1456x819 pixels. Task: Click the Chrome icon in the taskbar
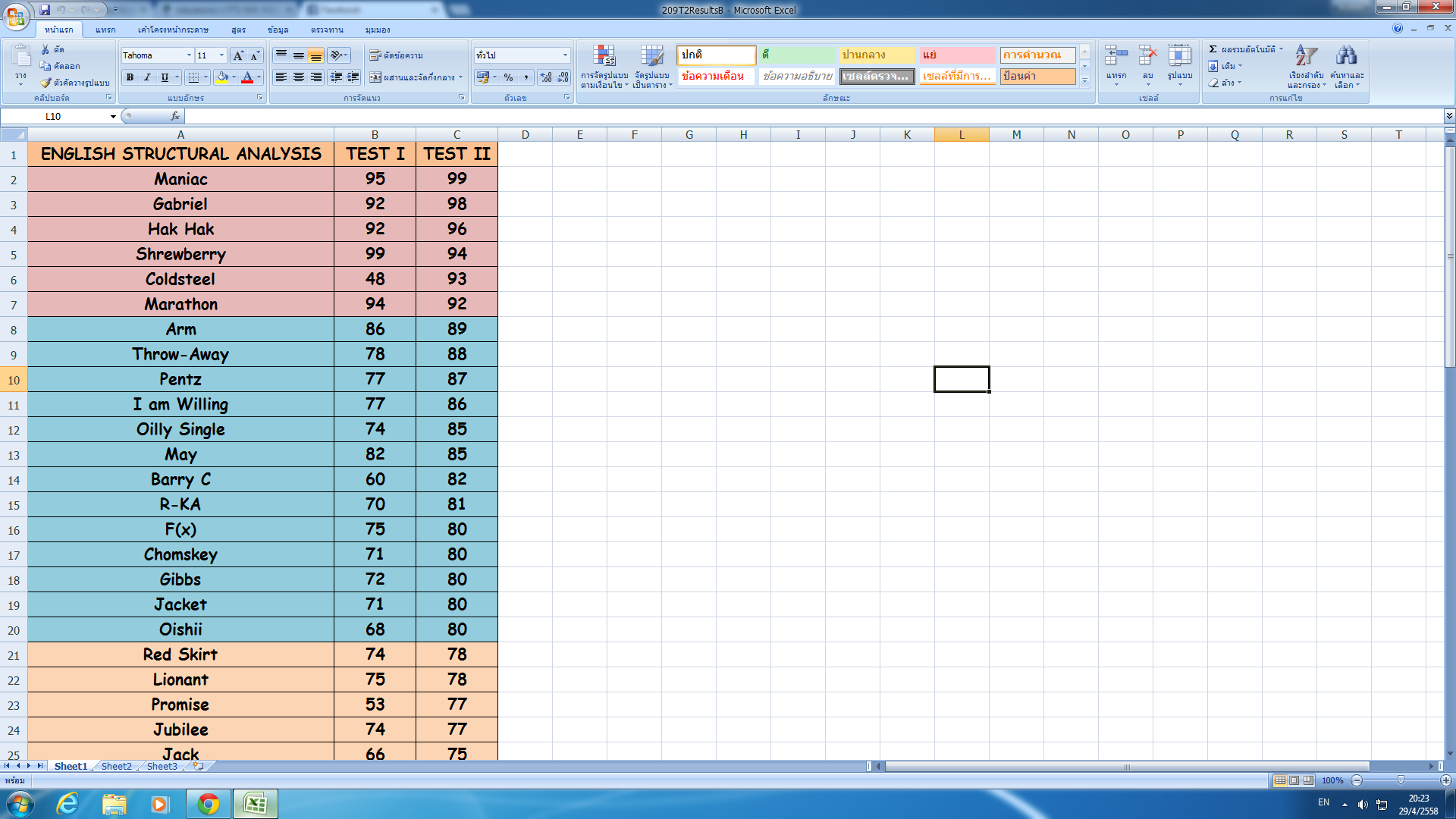[x=208, y=804]
